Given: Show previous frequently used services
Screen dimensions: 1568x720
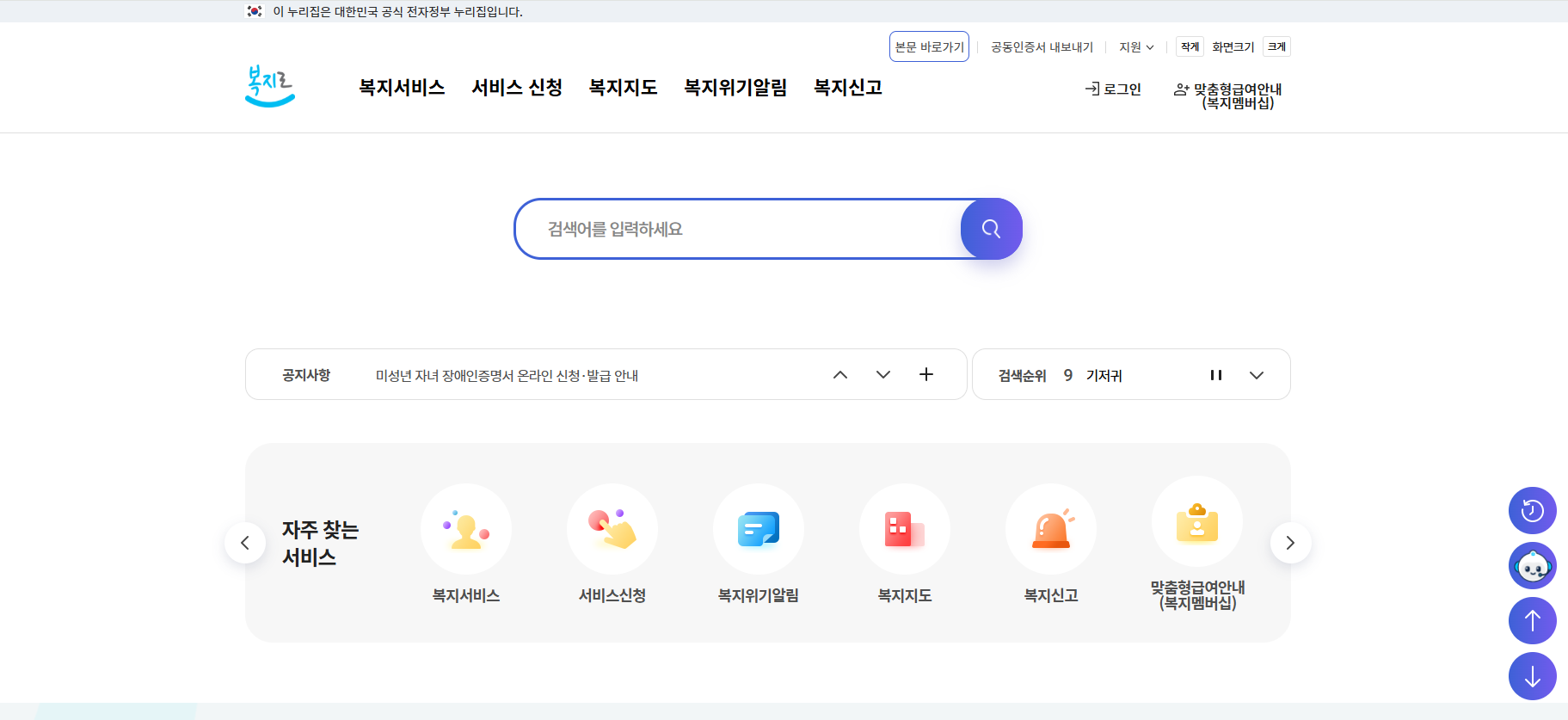Looking at the screenshot, I should tap(245, 543).
